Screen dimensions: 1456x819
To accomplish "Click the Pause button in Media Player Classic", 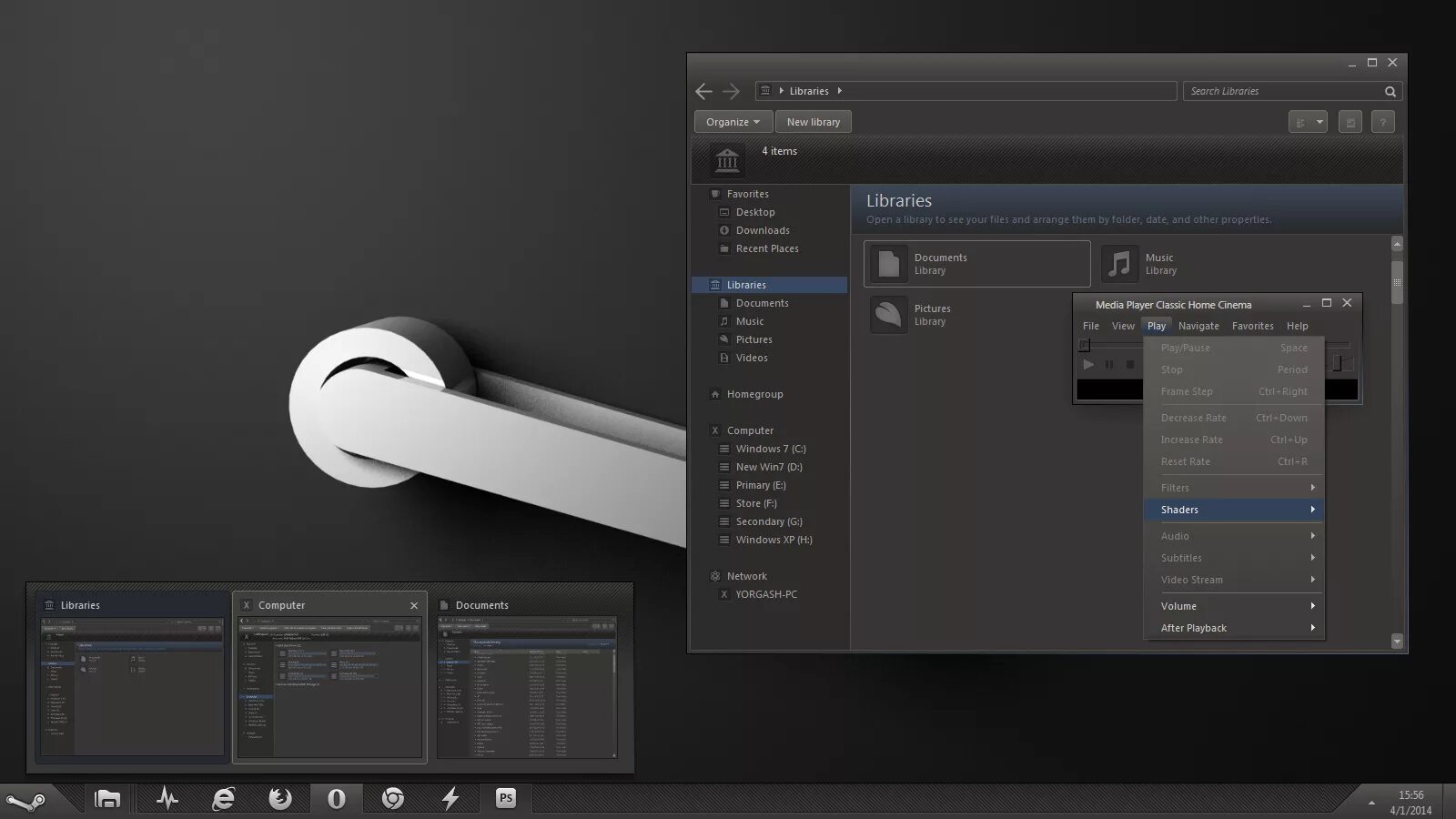I will [x=1109, y=364].
